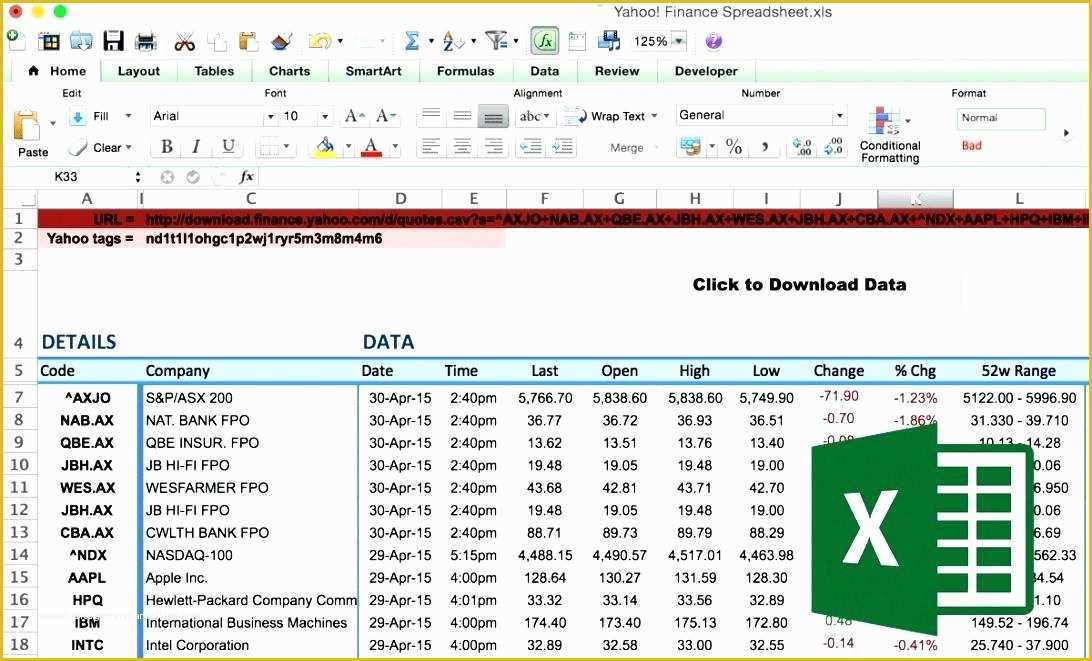The width and height of the screenshot is (1092, 661).
Task: Toggle Bold formatting
Action: click(x=166, y=147)
